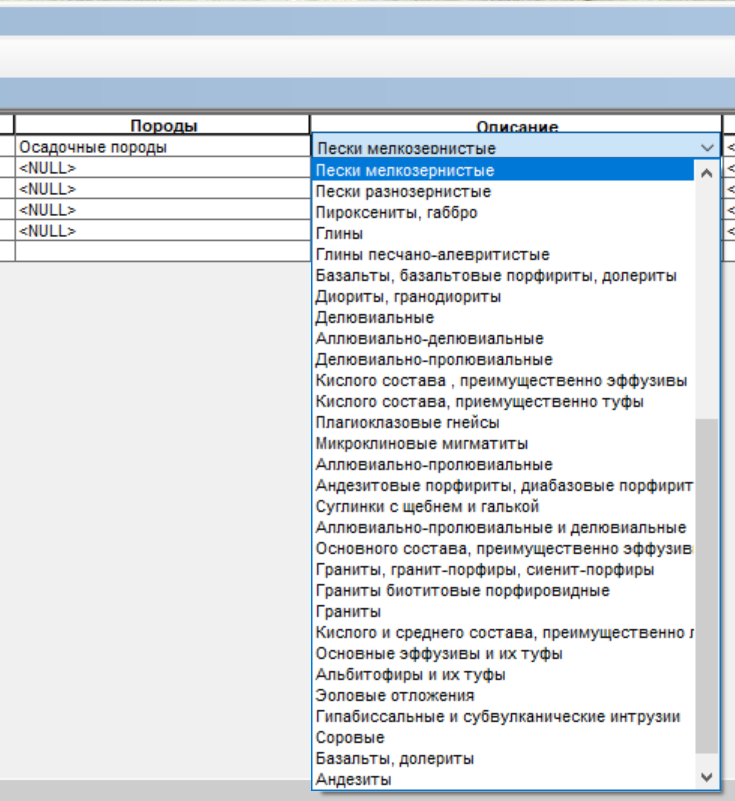Choose 'Основные эффузивы и их туфы'
The width and height of the screenshot is (735, 801).
tap(503, 653)
